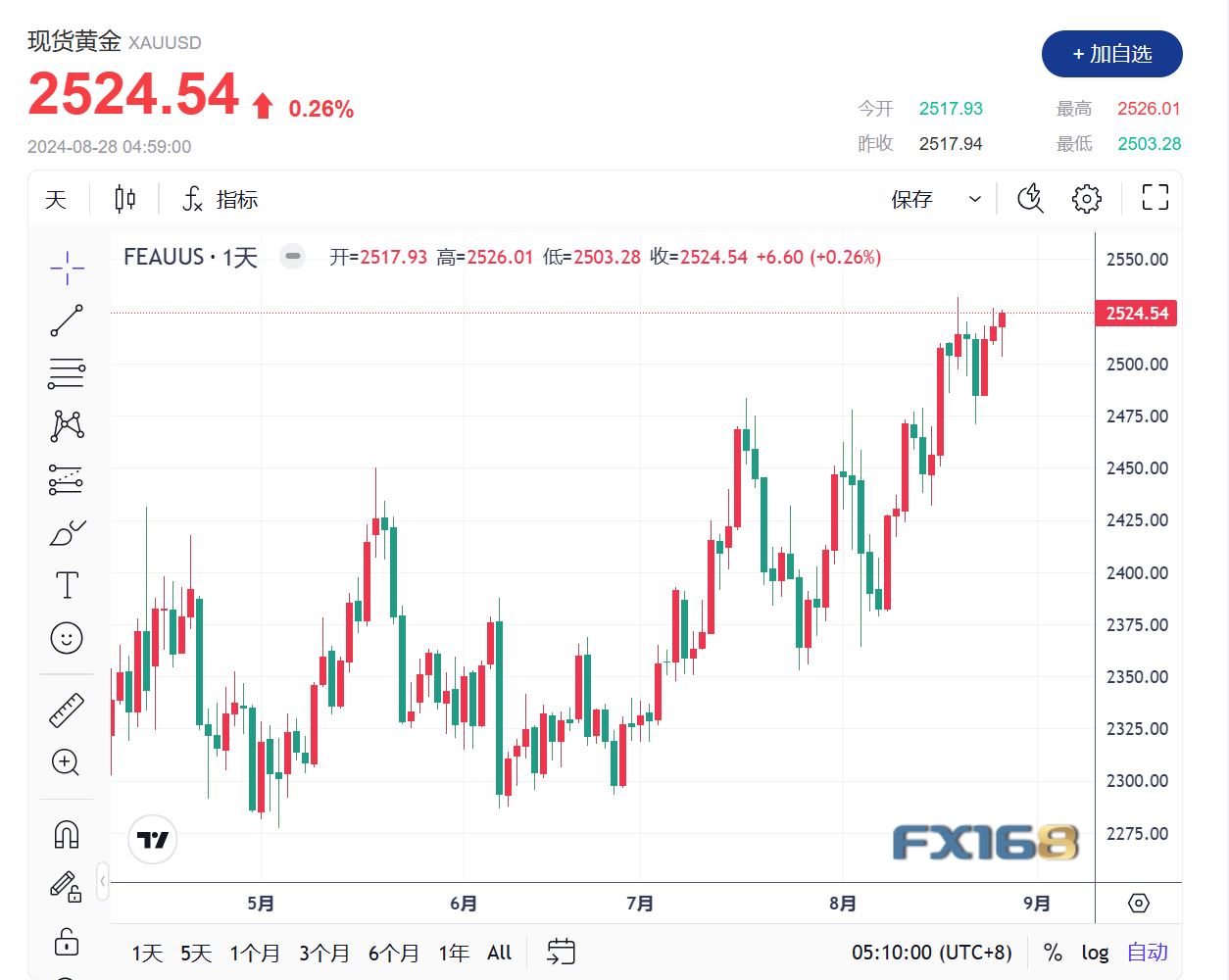Activate the ruler measure tool
1229x980 pixels.
point(67,710)
